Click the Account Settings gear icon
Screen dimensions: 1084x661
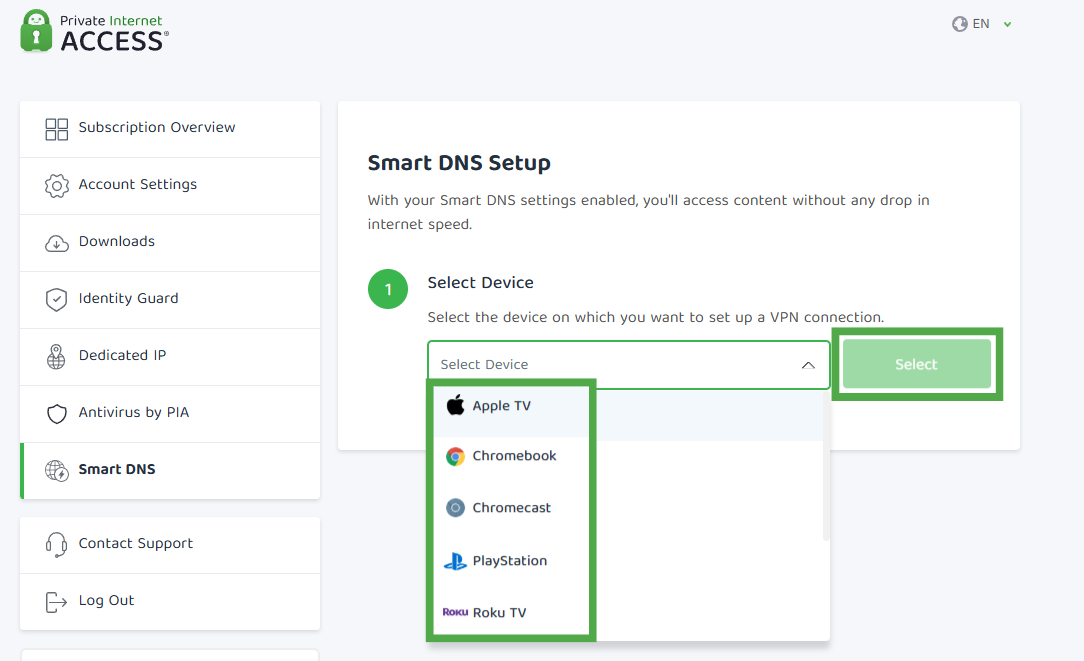tap(57, 185)
